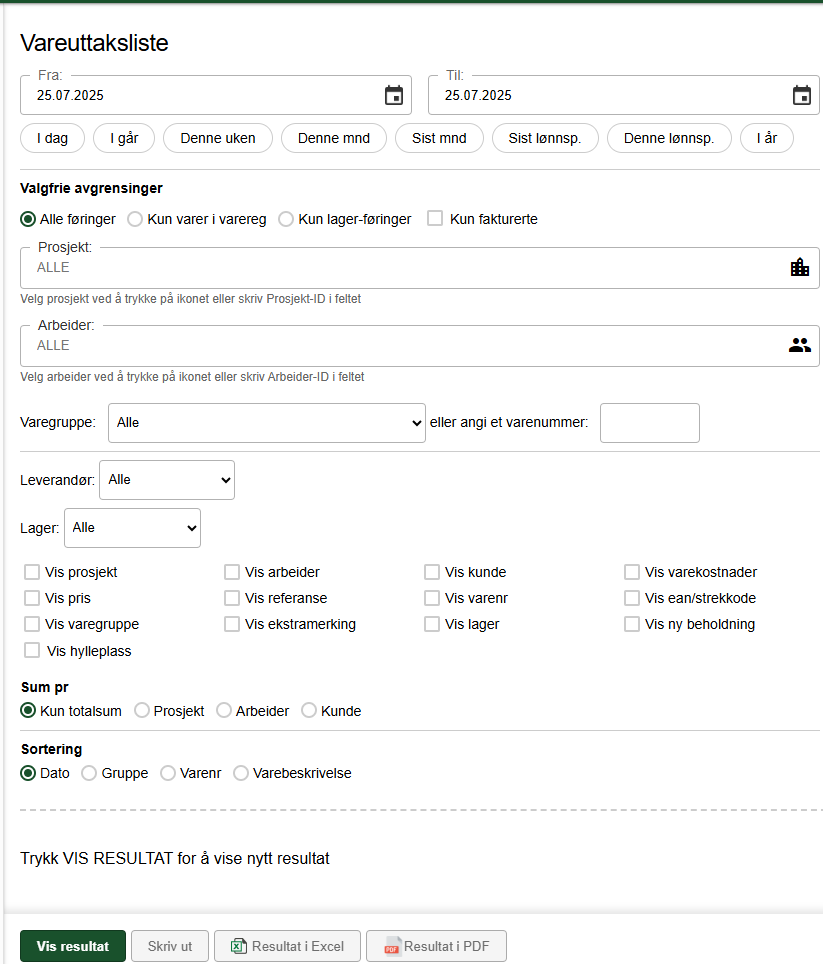
Task: Check Vis ekstramerking box
Action: coord(232,624)
